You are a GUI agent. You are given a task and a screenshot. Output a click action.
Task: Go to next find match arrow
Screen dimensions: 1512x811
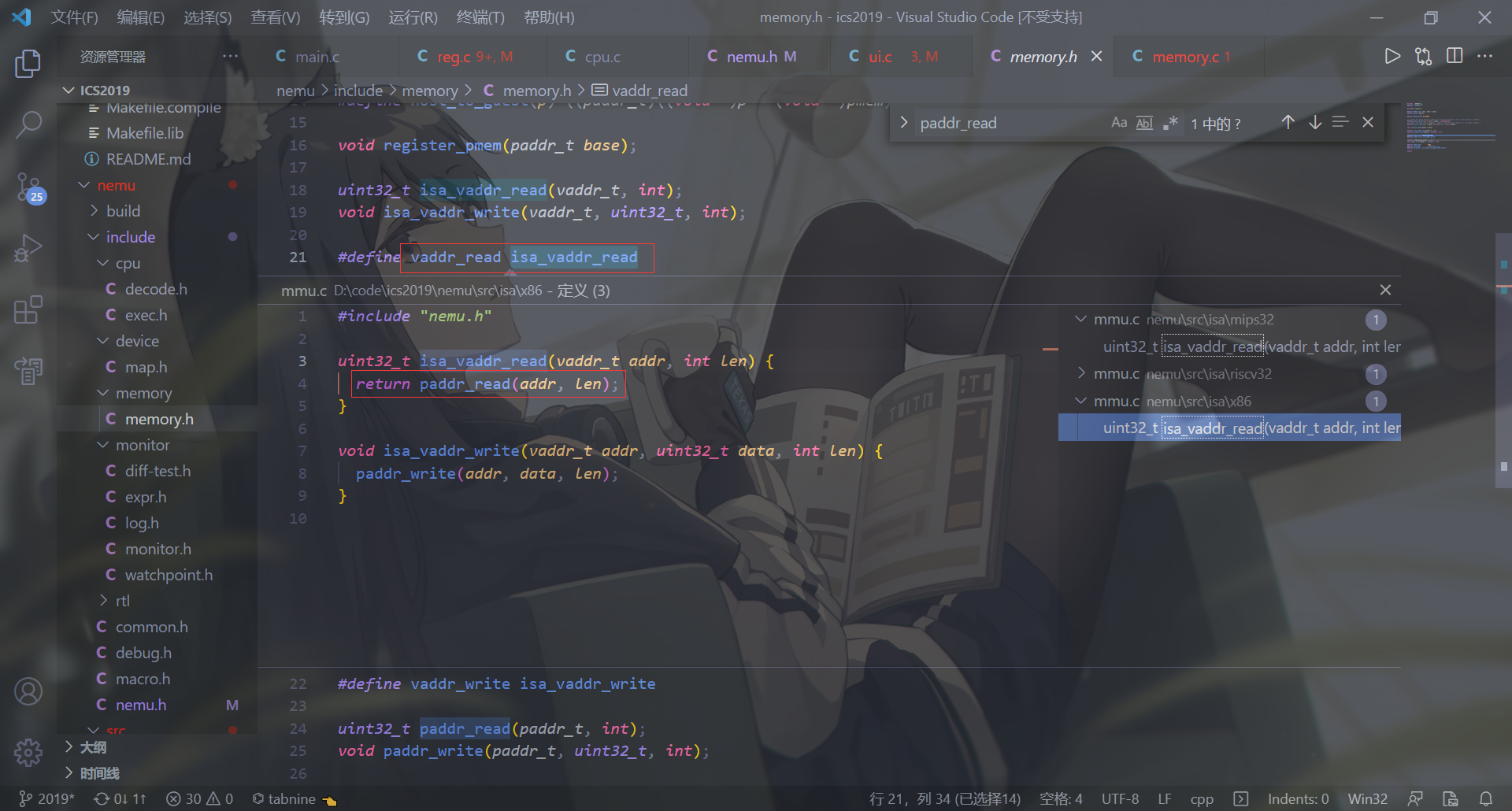(x=1315, y=122)
